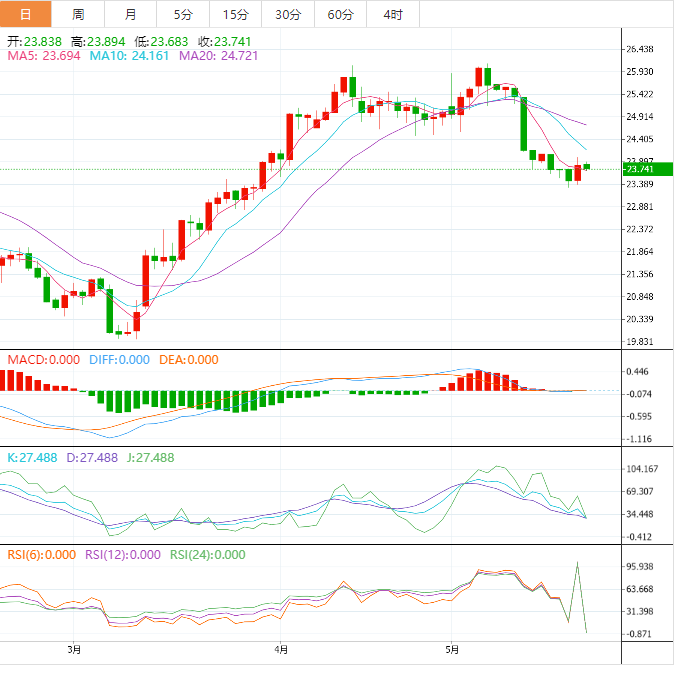This screenshot has width=677, height=673.
Task: Select the 4时 timeframe tab
Action: [x=393, y=14]
